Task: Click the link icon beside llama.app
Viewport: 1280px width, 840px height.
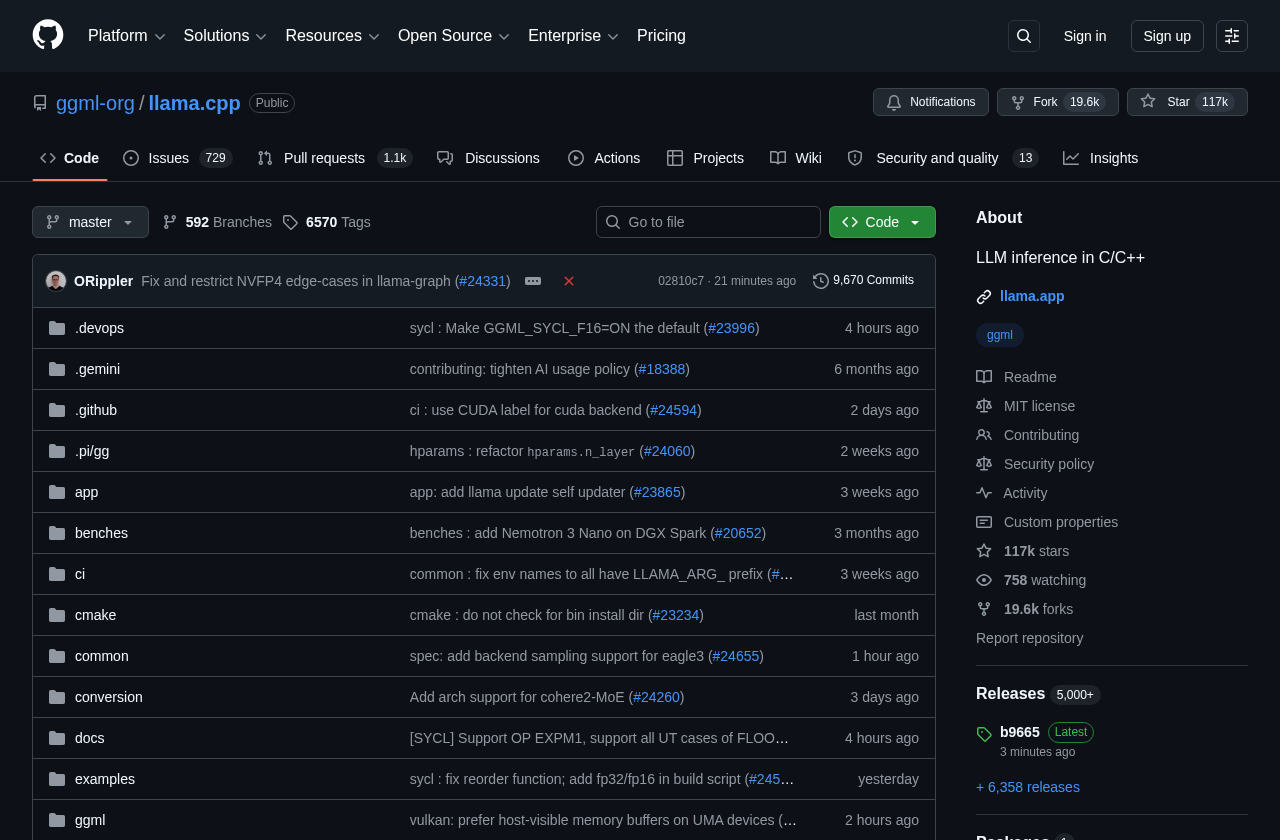Action: click(984, 297)
